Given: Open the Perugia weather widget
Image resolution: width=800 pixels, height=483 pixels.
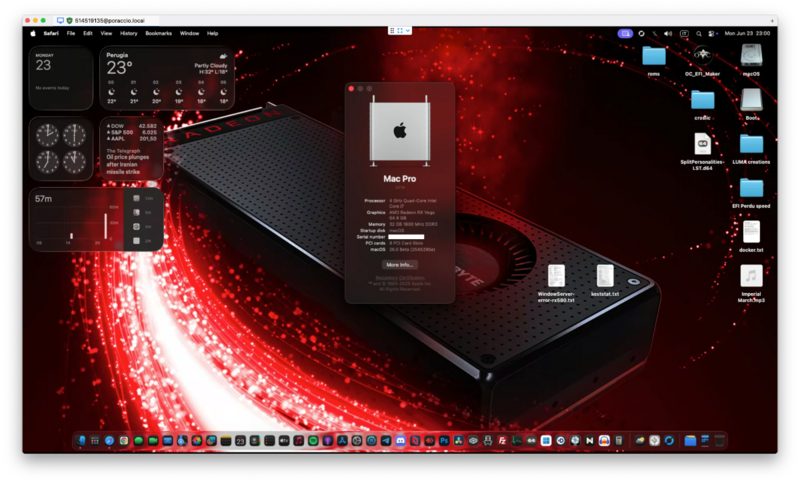Looking at the screenshot, I should (167, 78).
